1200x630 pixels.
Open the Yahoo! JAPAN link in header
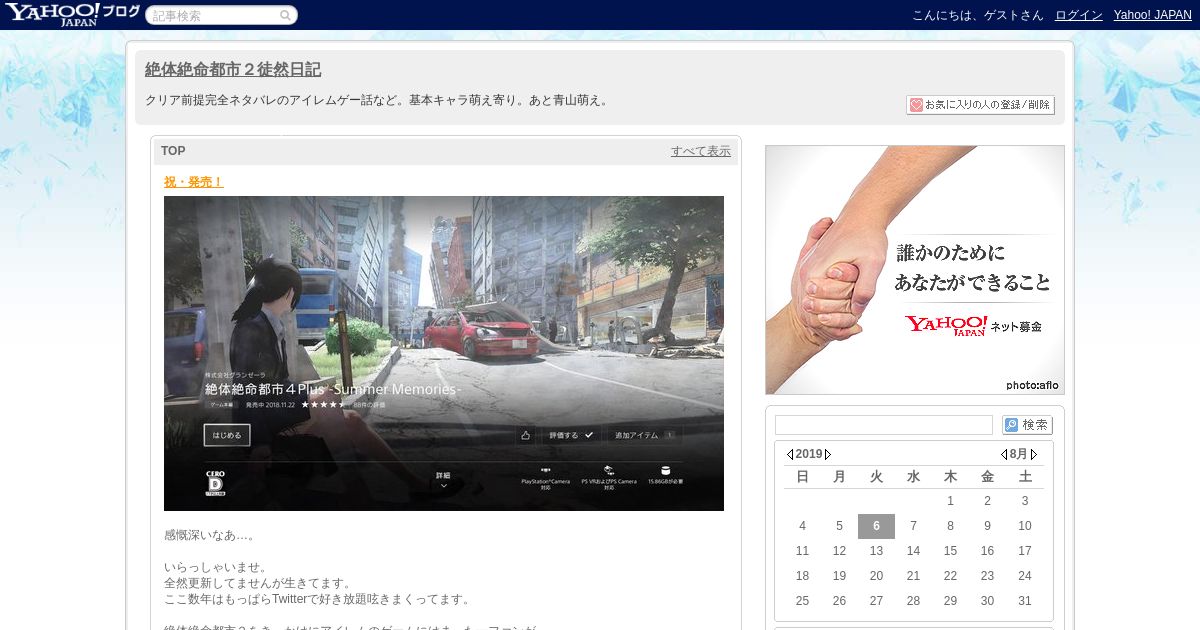1153,15
